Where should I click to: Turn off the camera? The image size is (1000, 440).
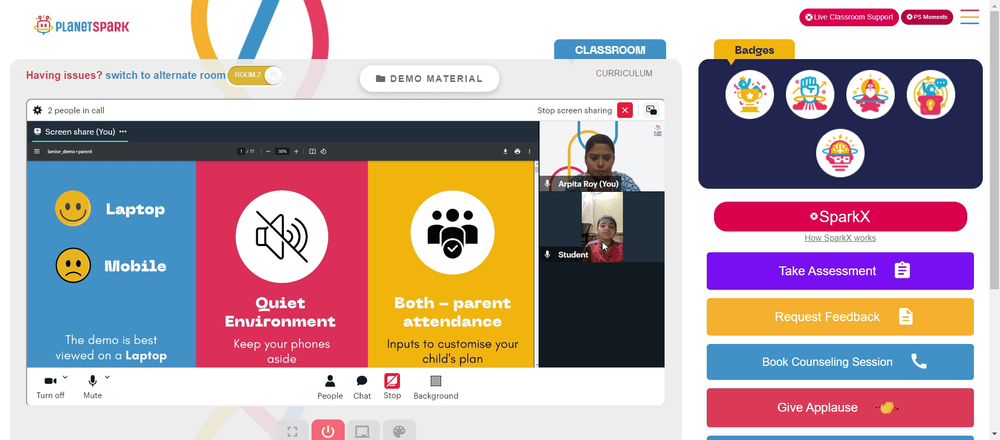click(50, 386)
